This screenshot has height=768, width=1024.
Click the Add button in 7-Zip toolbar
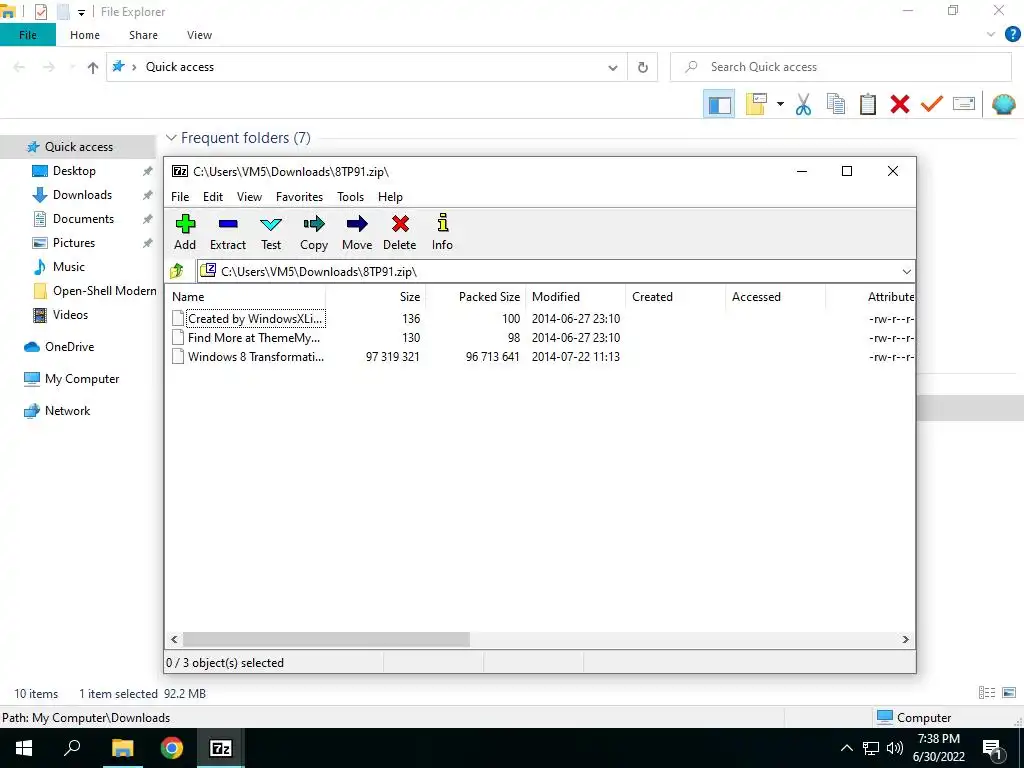pos(185,232)
